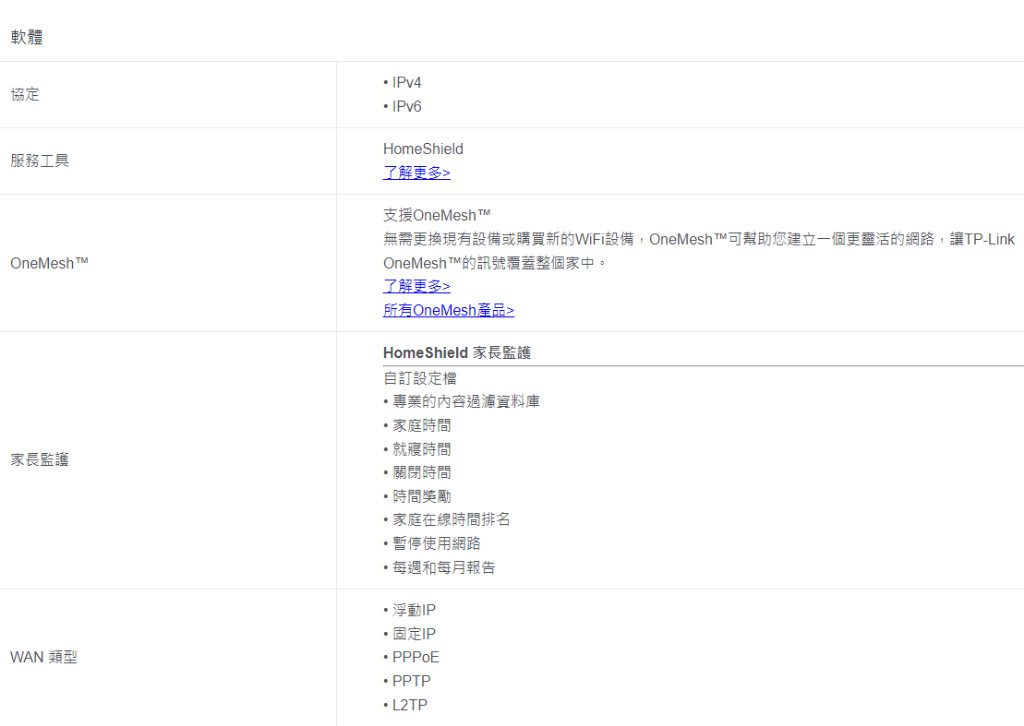Open 了解更多 link in OneMesh row
Screen dimensions: 1024x726
click(416, 287)
